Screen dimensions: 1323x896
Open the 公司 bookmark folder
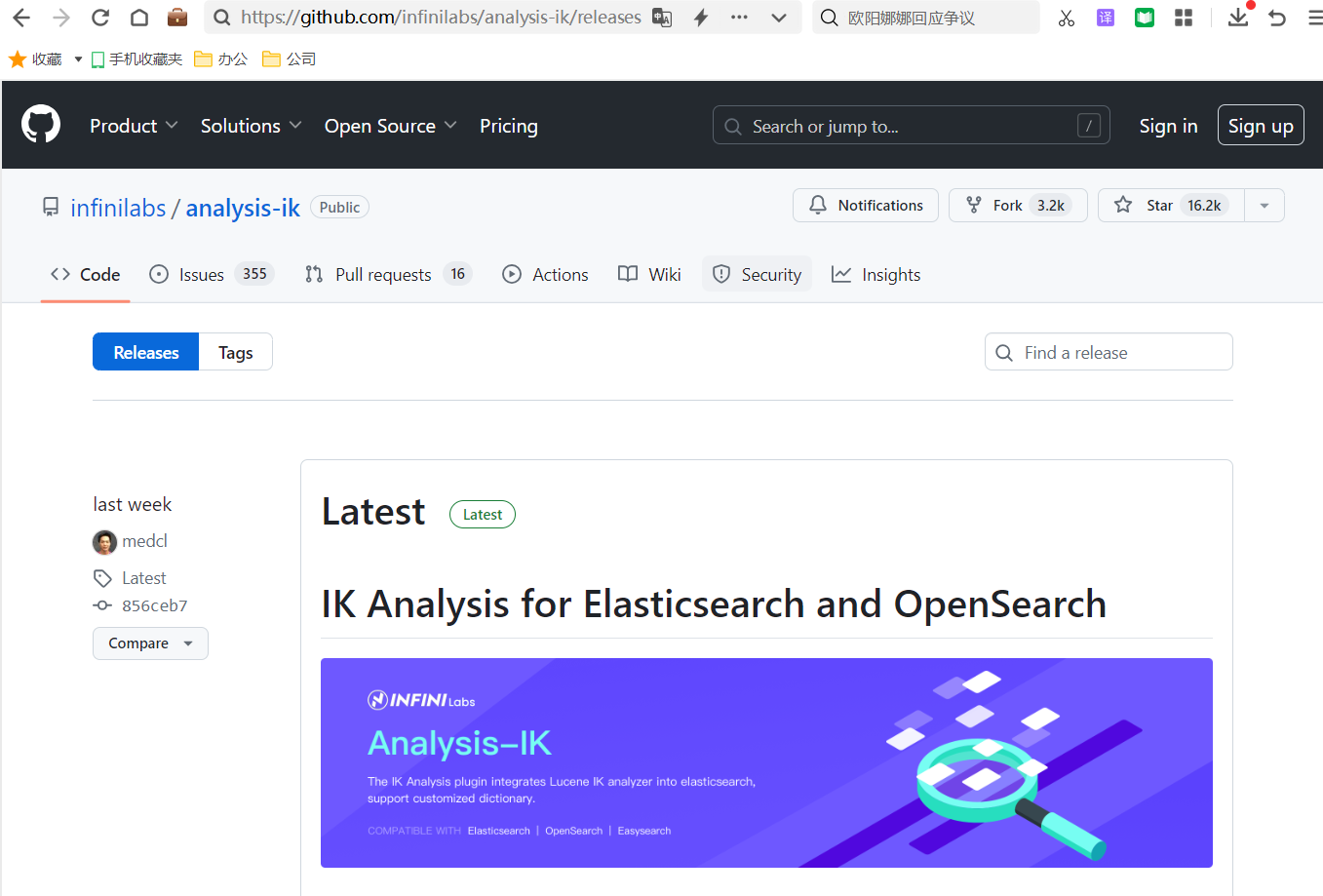pos(290,59)
